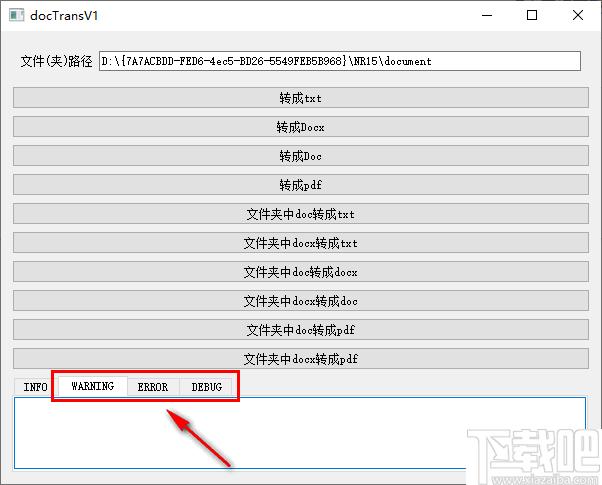
Task: Close the docTransV1 window
Action: click(578, 15)
